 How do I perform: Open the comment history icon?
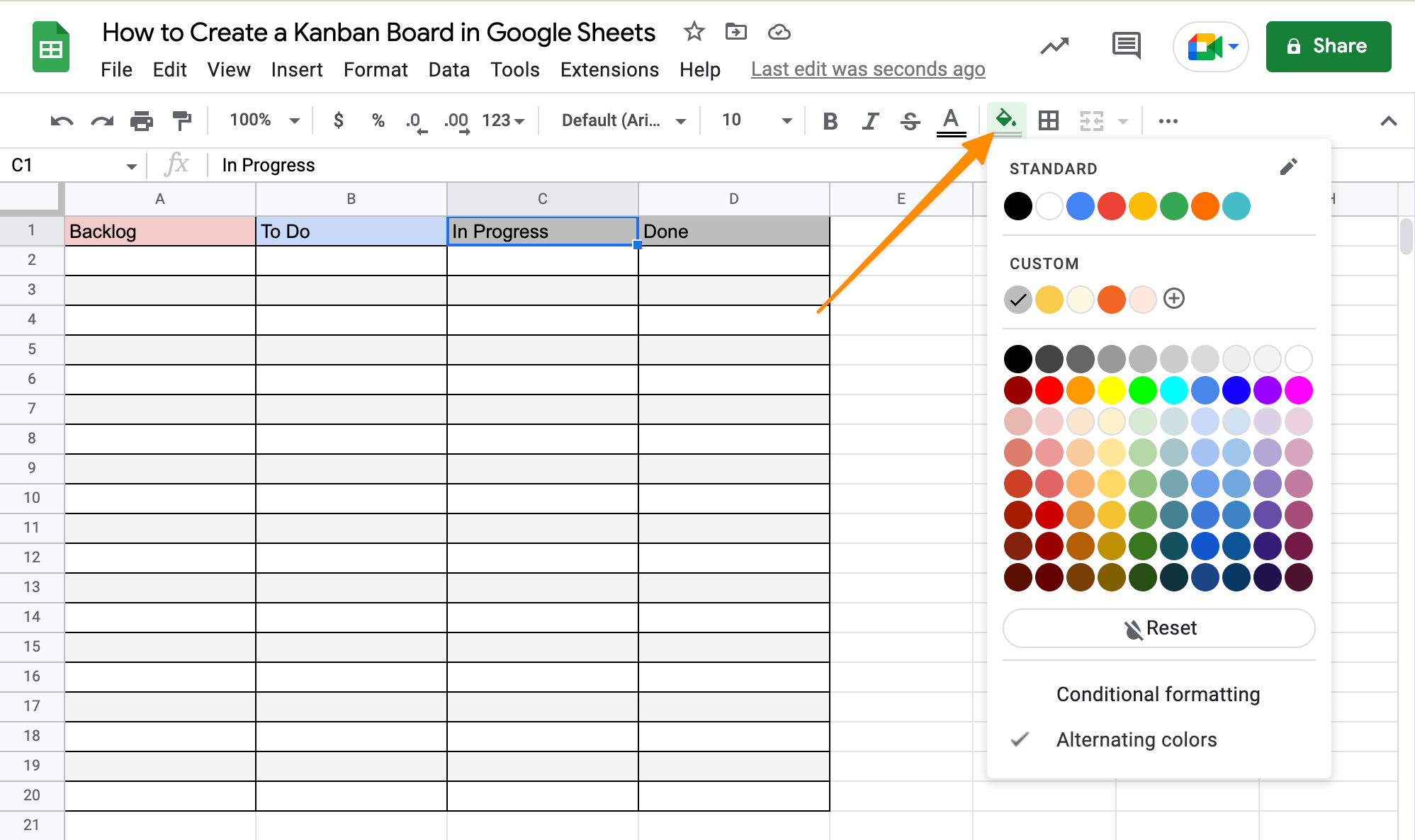[x=1126, y=46]
